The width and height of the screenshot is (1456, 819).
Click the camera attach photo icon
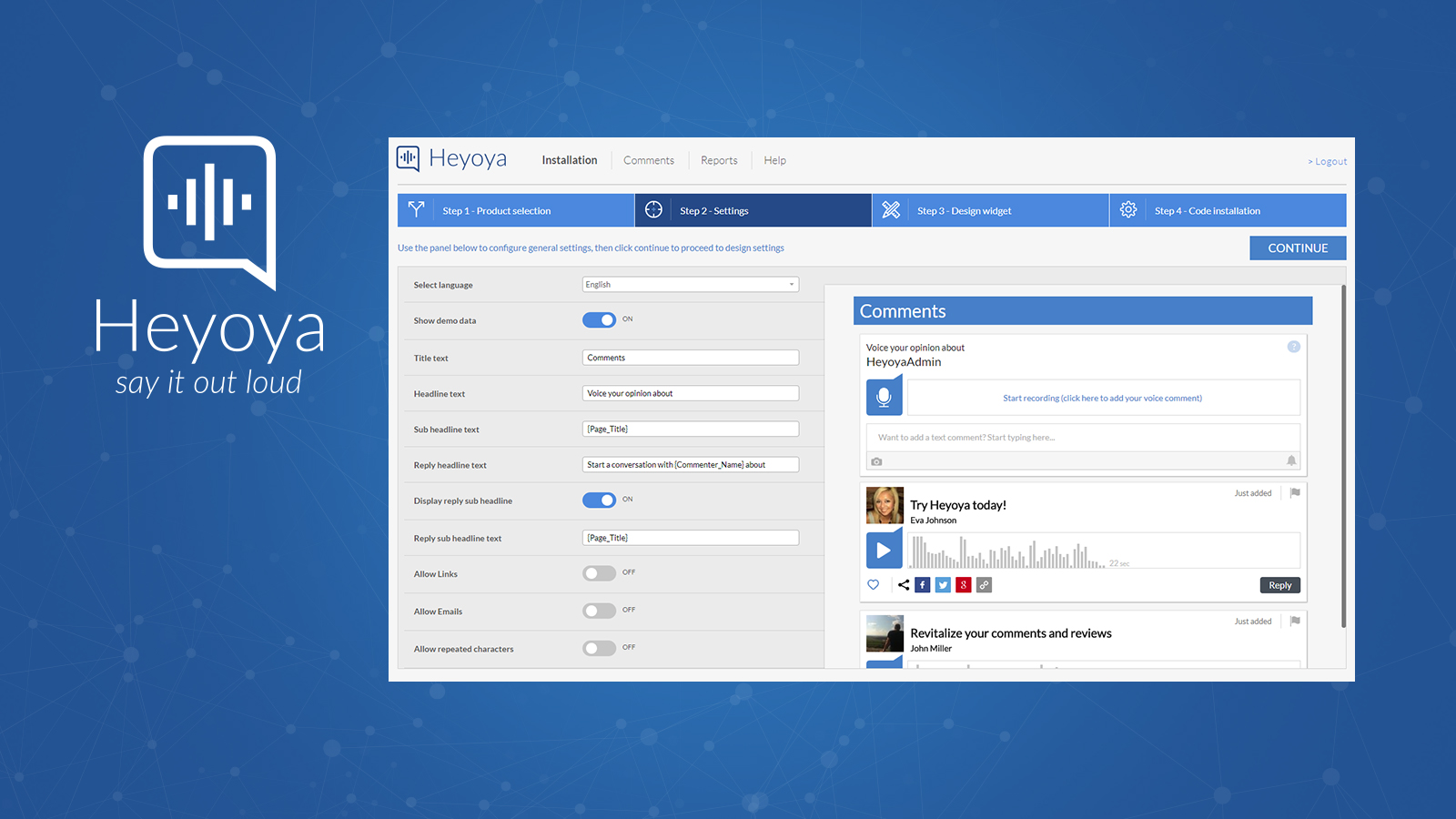876,462
